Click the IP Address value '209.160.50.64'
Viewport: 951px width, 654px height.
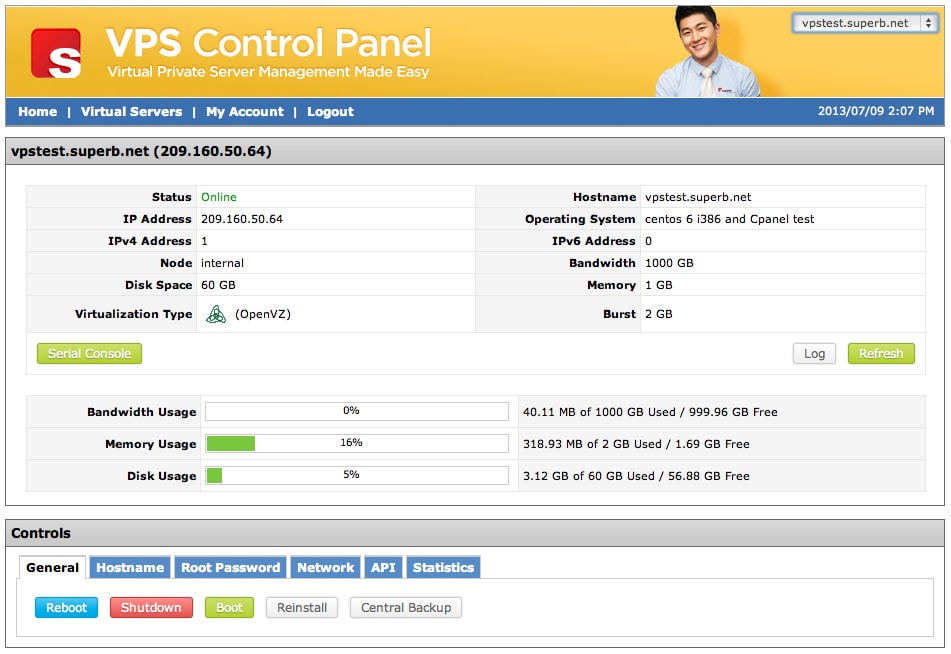point(242,219)
